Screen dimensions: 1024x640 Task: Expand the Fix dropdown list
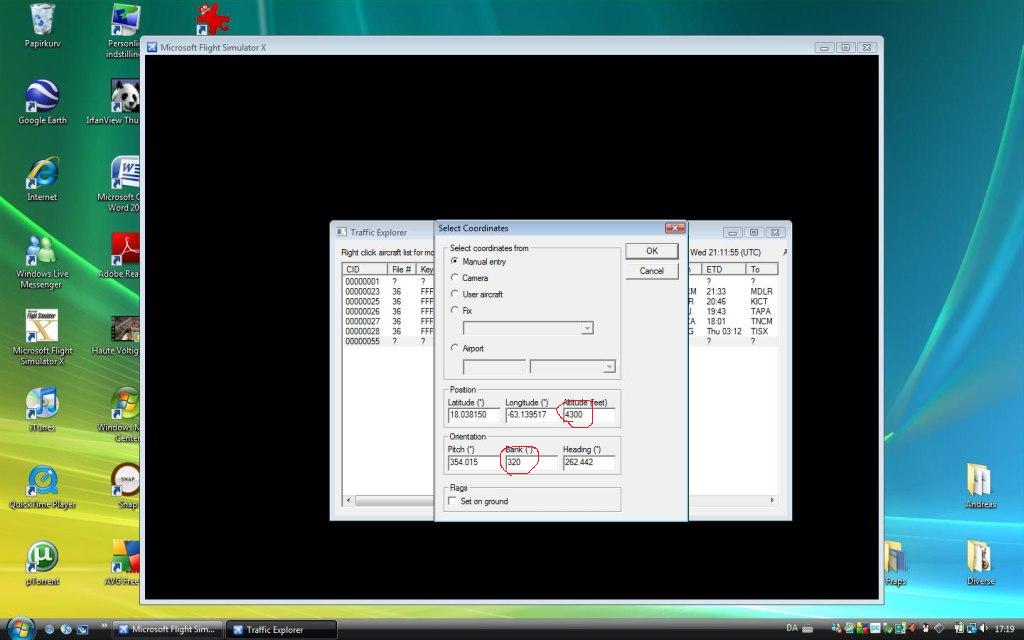tap(587, 328)
